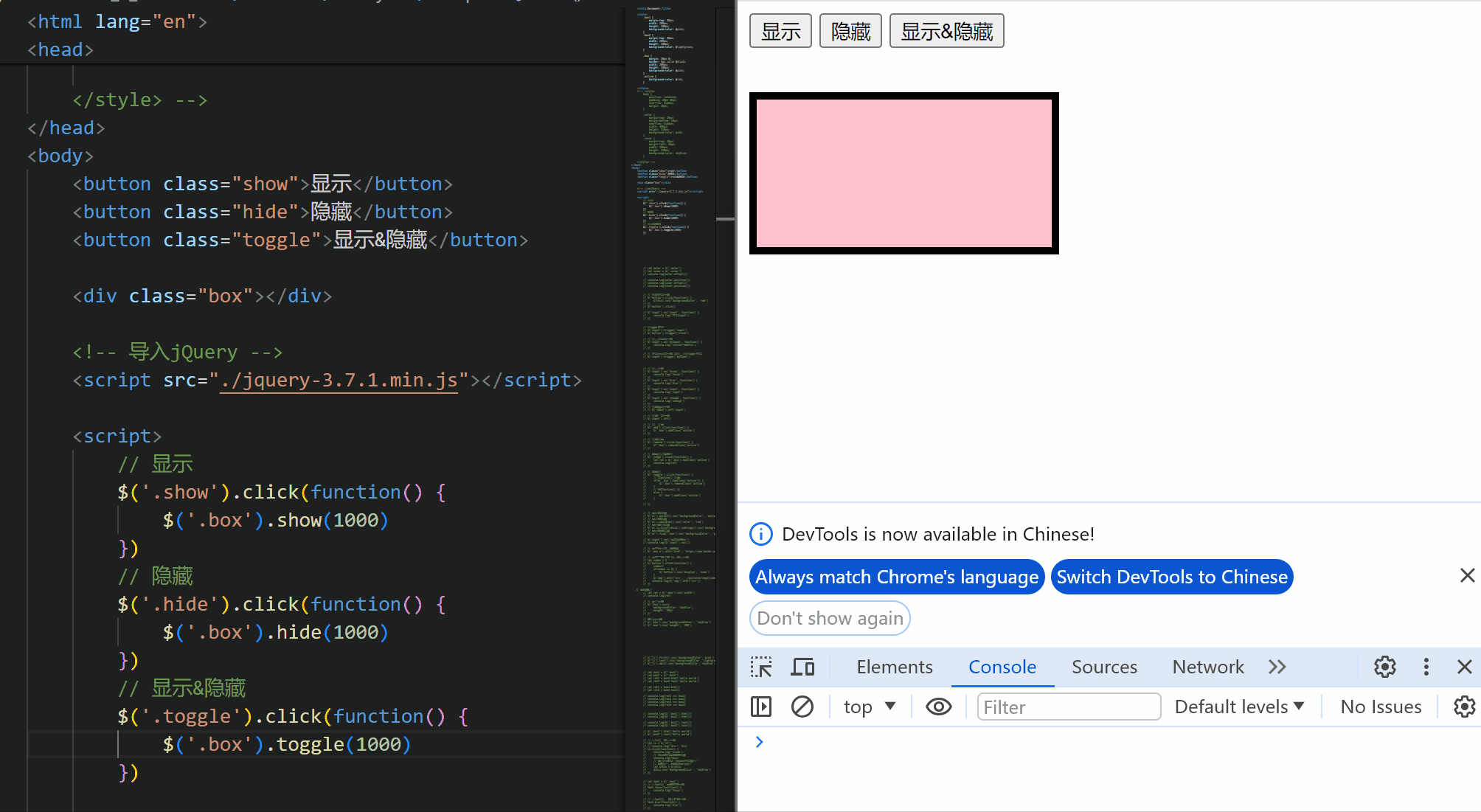Click the 显示 button on page
Screen dimensions: 1481x812
click(x=780, y=31)
